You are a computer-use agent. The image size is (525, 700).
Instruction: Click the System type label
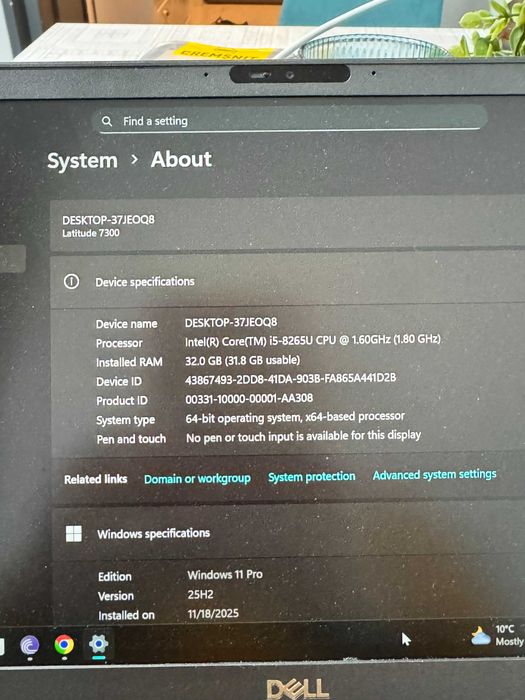[126, 420]
